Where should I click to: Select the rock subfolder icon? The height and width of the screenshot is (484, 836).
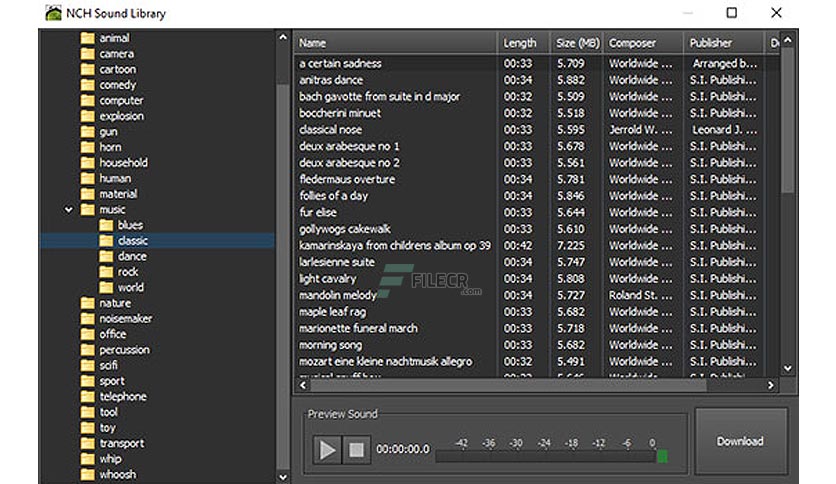click(106, 272)
